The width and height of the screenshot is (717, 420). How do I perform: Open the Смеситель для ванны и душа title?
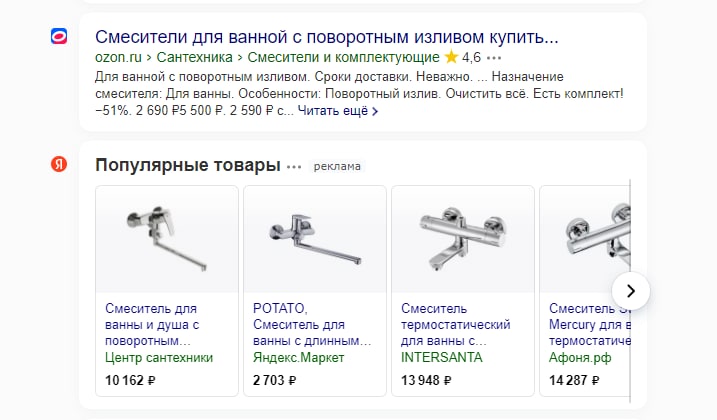click(152, 324)
